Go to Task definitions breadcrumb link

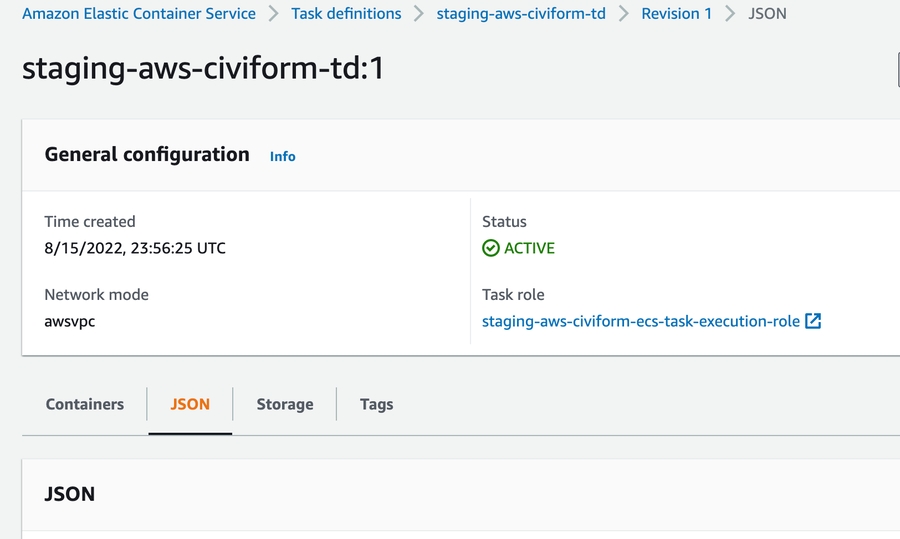[346, 14]
